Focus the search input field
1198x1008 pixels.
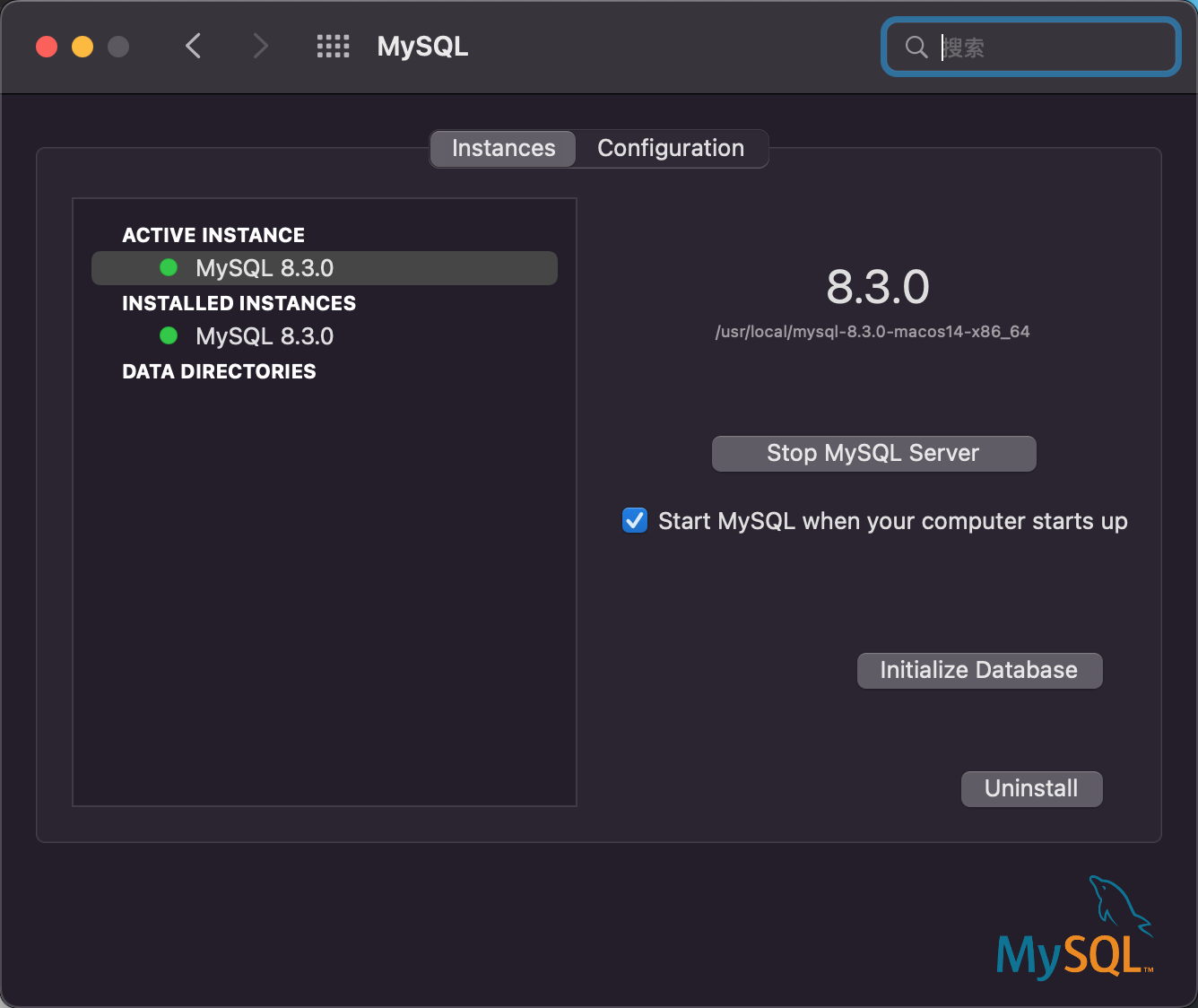(1031, 47)
